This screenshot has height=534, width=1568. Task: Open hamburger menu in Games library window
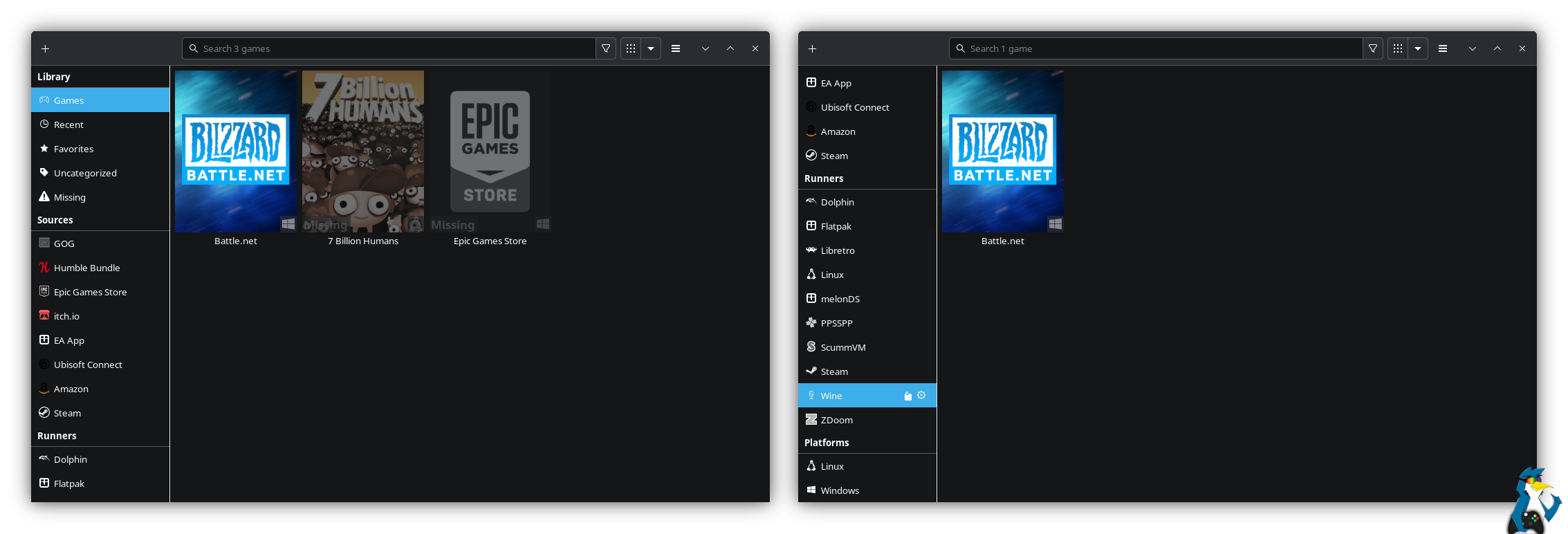point(676,48)
